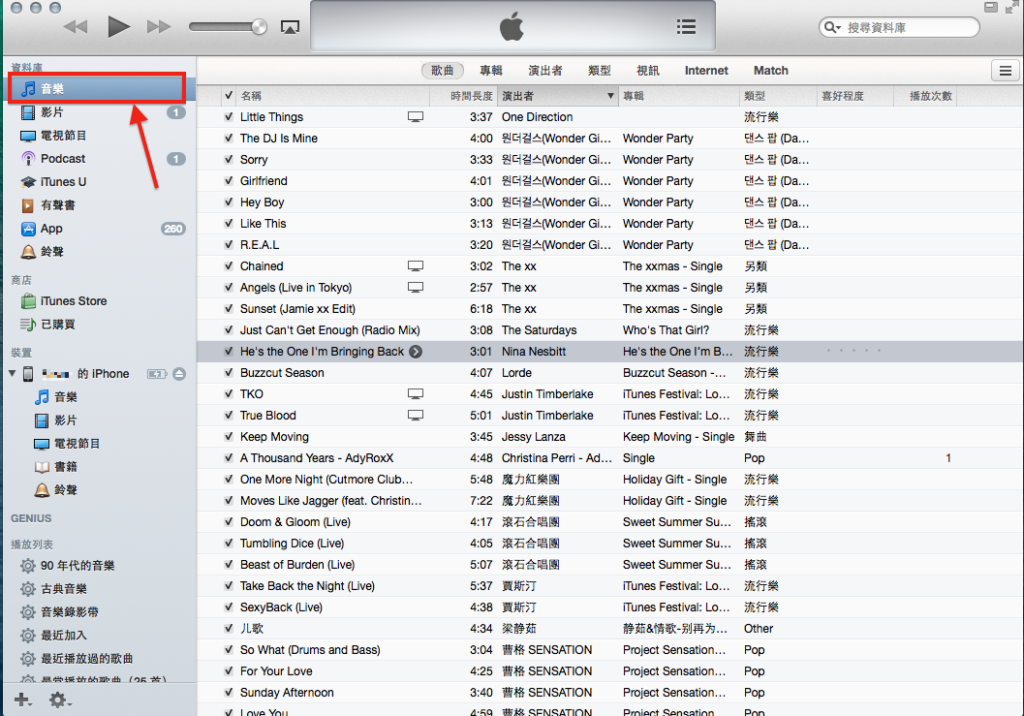Screen dimensions: 1024x716
Task: Enter full screen mode
Action: tap(1012, 7)
